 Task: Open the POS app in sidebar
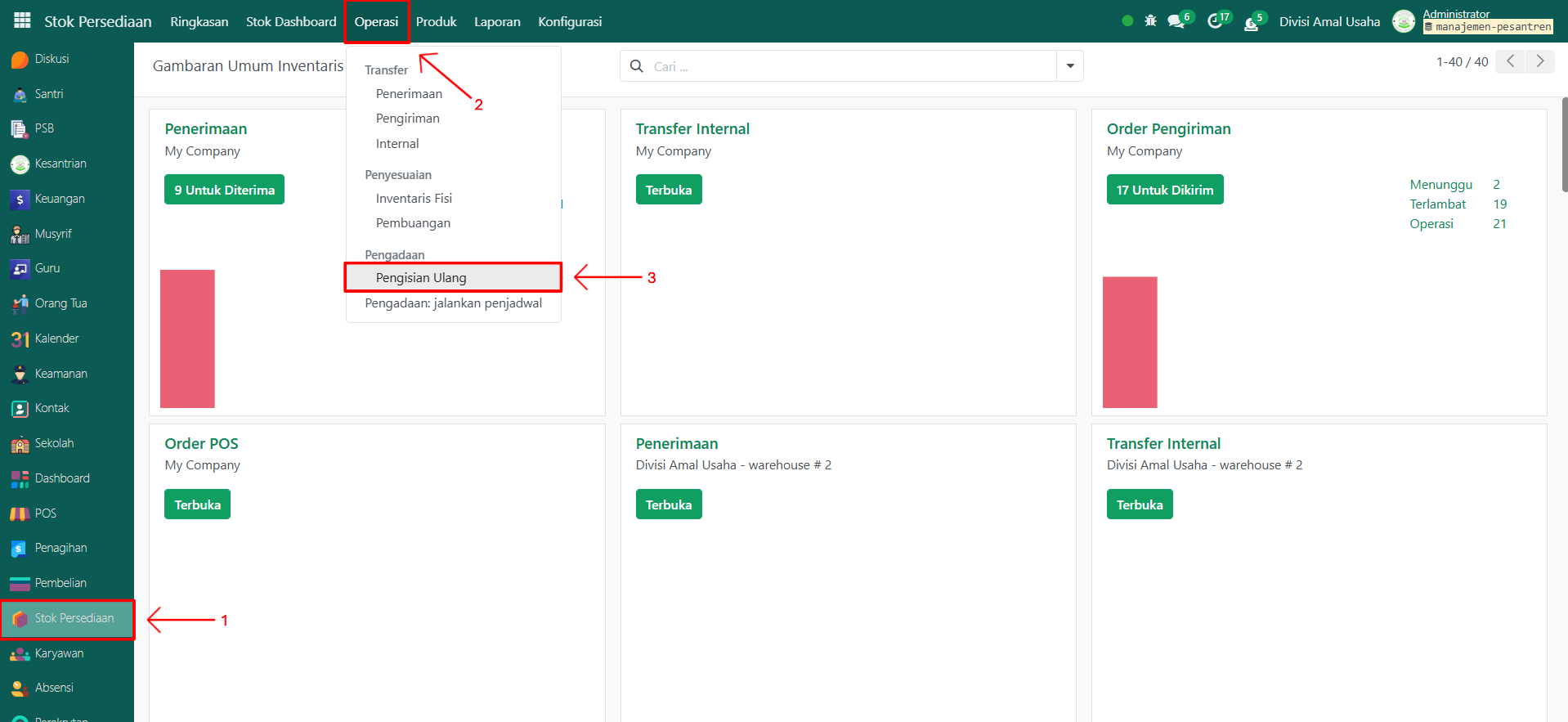point(45,513)
